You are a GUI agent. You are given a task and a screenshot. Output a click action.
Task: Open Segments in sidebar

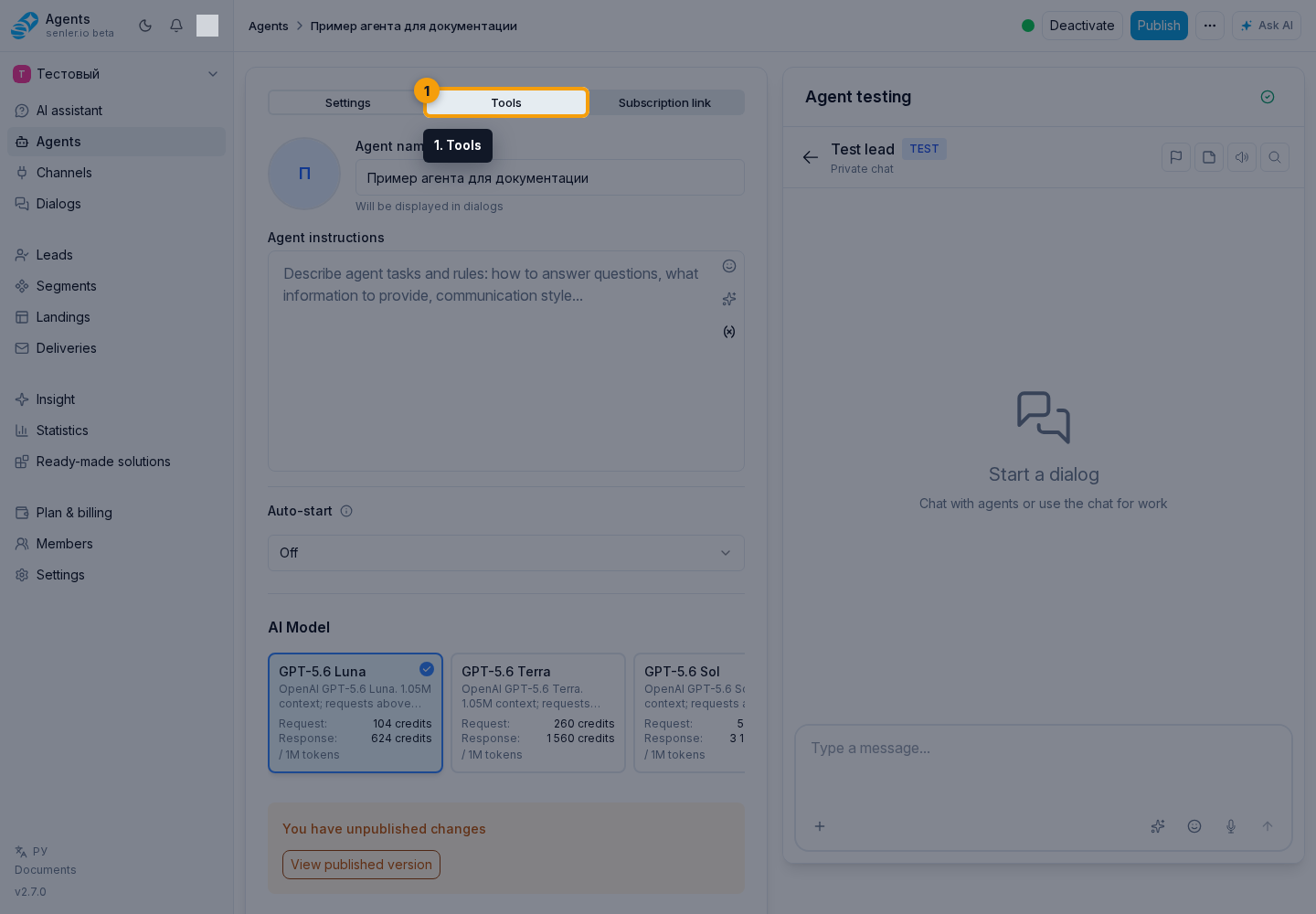tap(116, 286)
